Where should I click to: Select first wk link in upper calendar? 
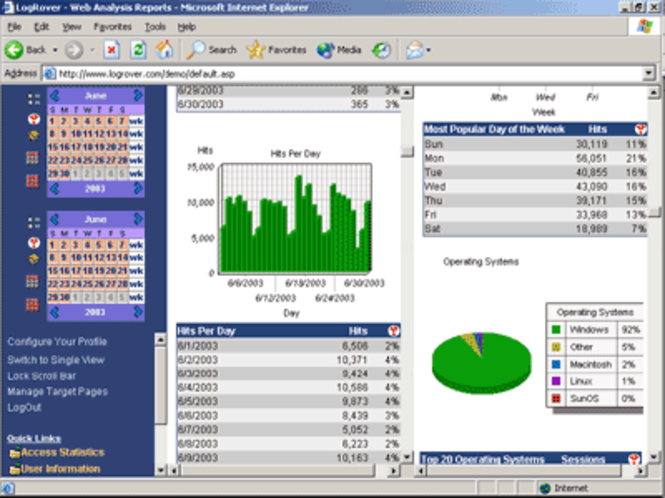point(136,121)
